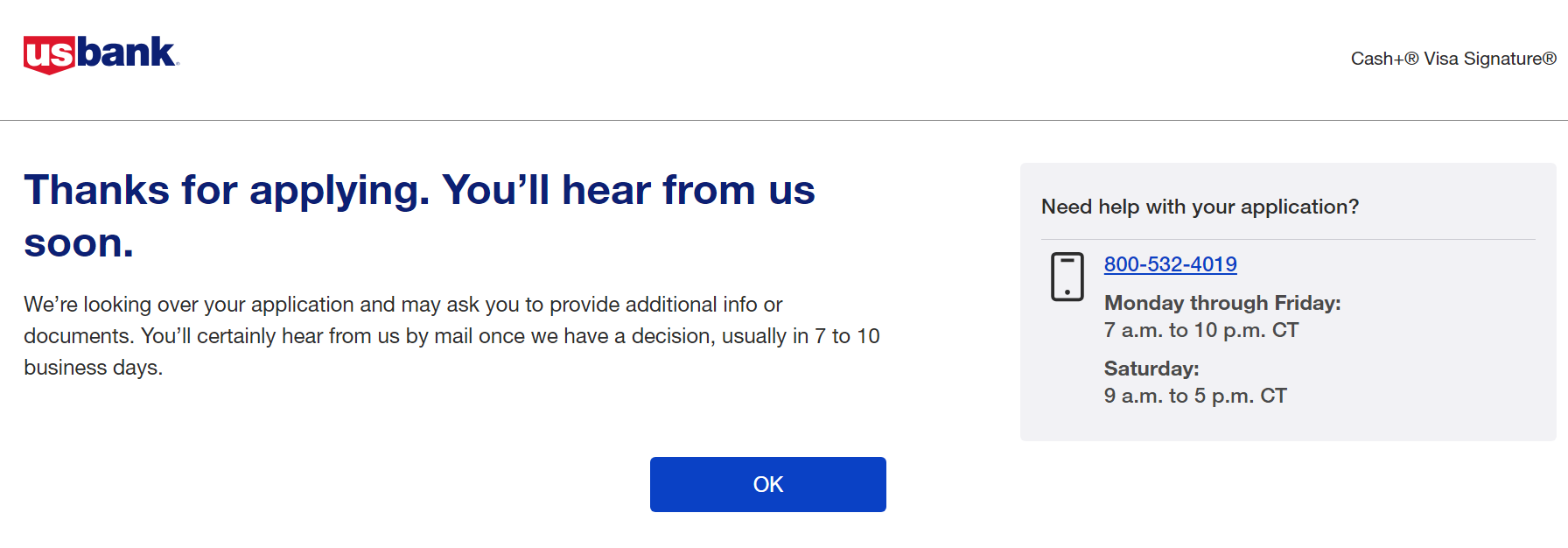This screenshot has height=548, width=1568.
Task: Select the Cash+ Visa Signature label
Action: pyautogui.click(x=1452, y=58)
